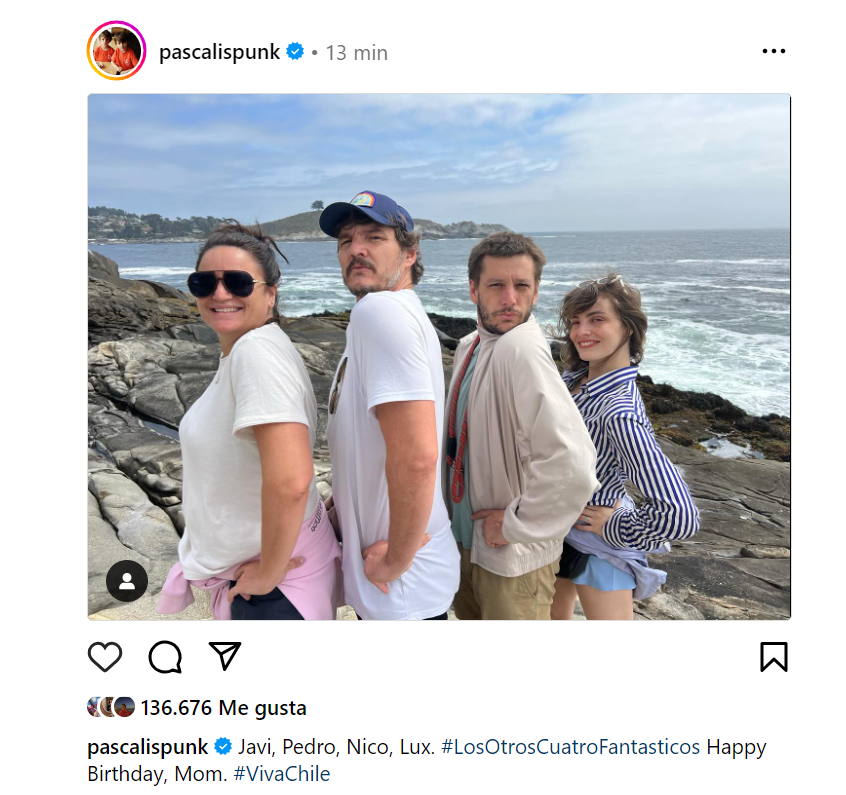The width and height of the screenshot is (846, 795).
Task: View the 136.676 Me gusta likes list
Action: [x=223, y=708]
